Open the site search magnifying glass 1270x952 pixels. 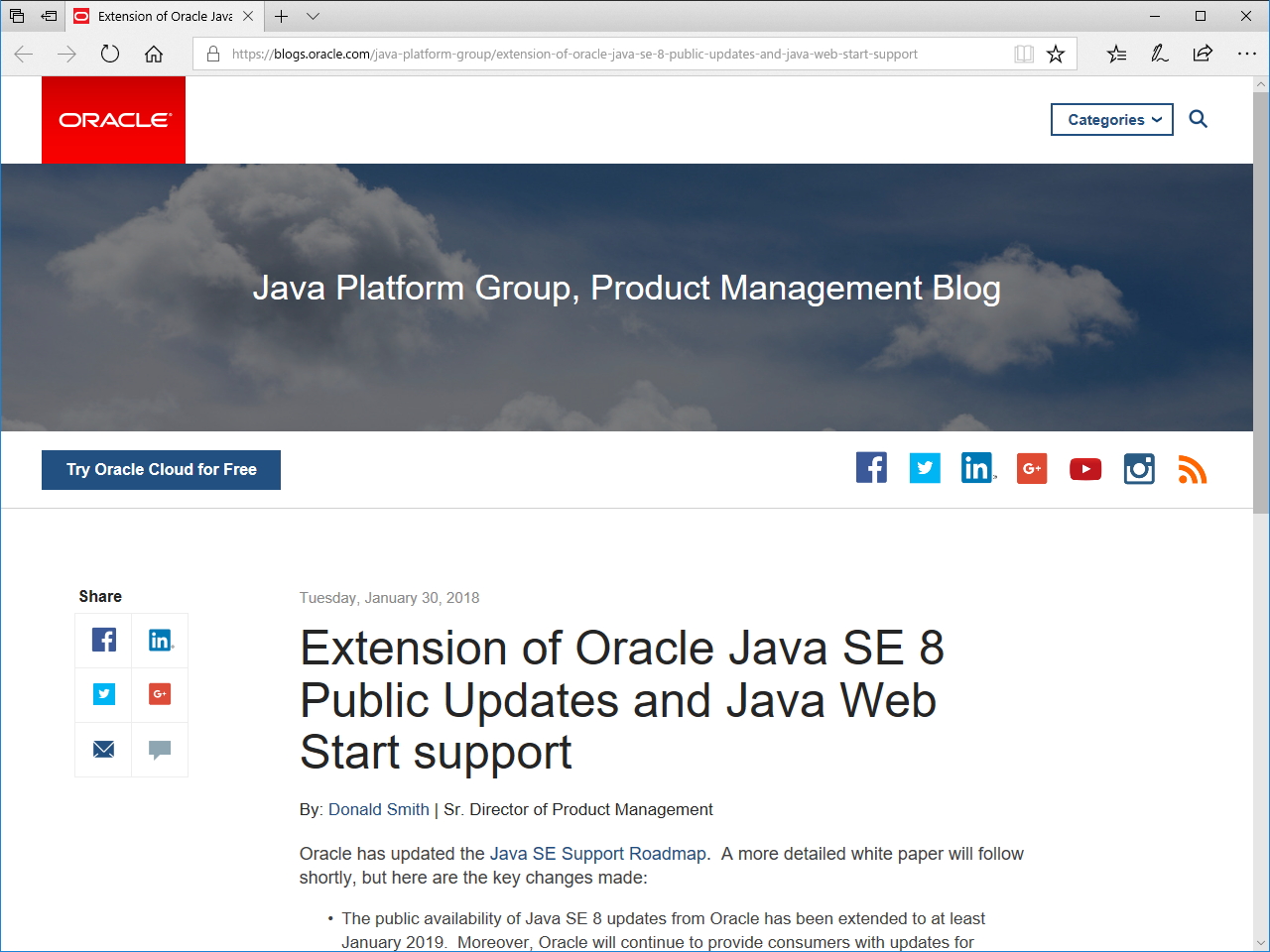(x=1198, y=119)
